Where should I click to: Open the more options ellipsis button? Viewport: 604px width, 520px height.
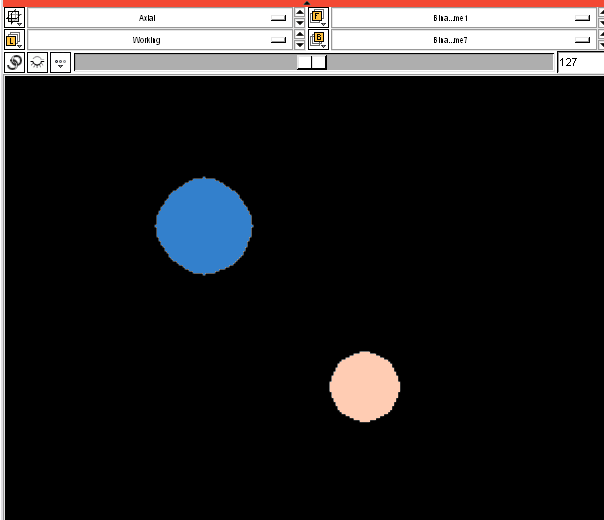pos(61,62)
